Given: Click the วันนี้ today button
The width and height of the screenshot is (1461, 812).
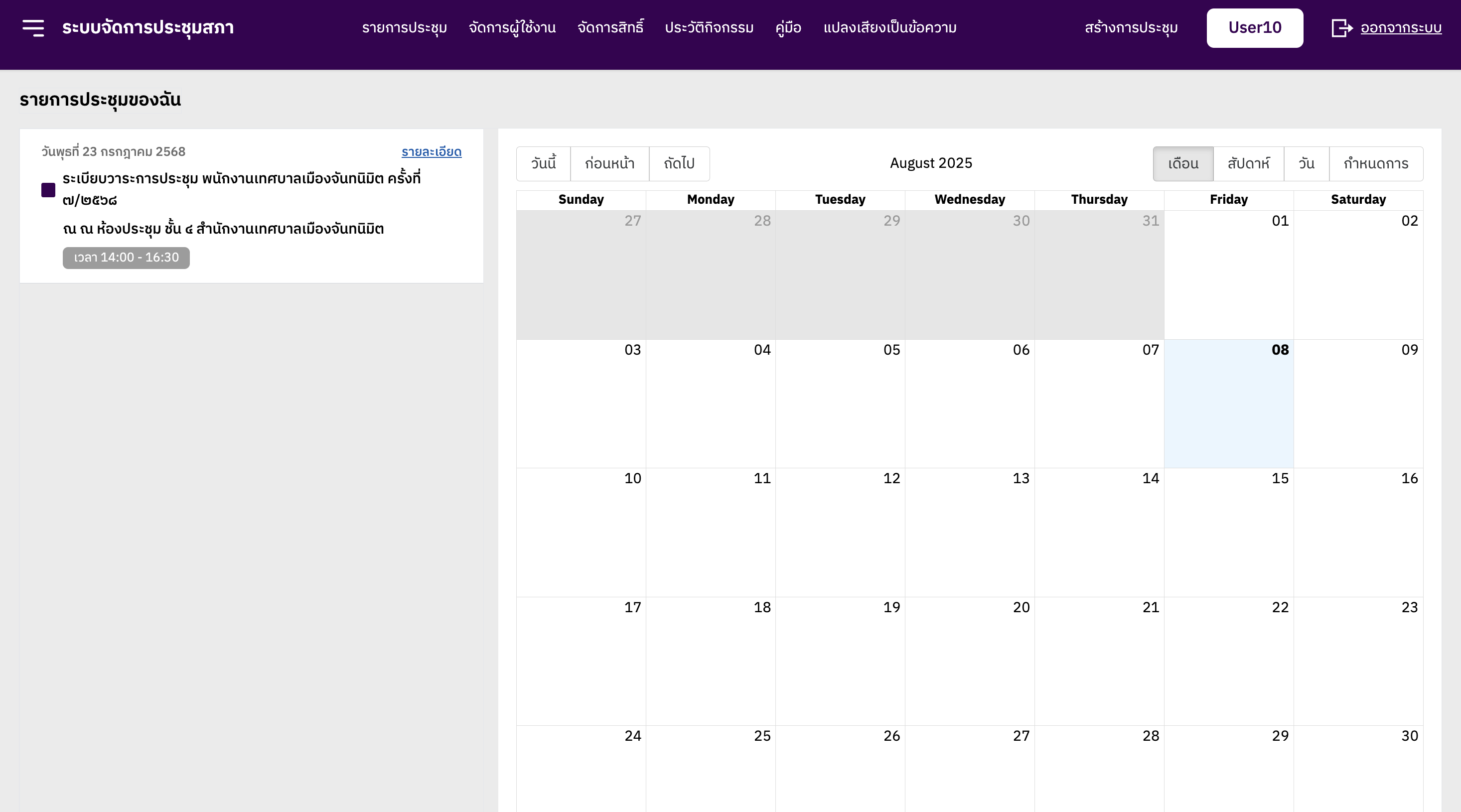Looking at the screenshot, I should [x=543, y=164].
